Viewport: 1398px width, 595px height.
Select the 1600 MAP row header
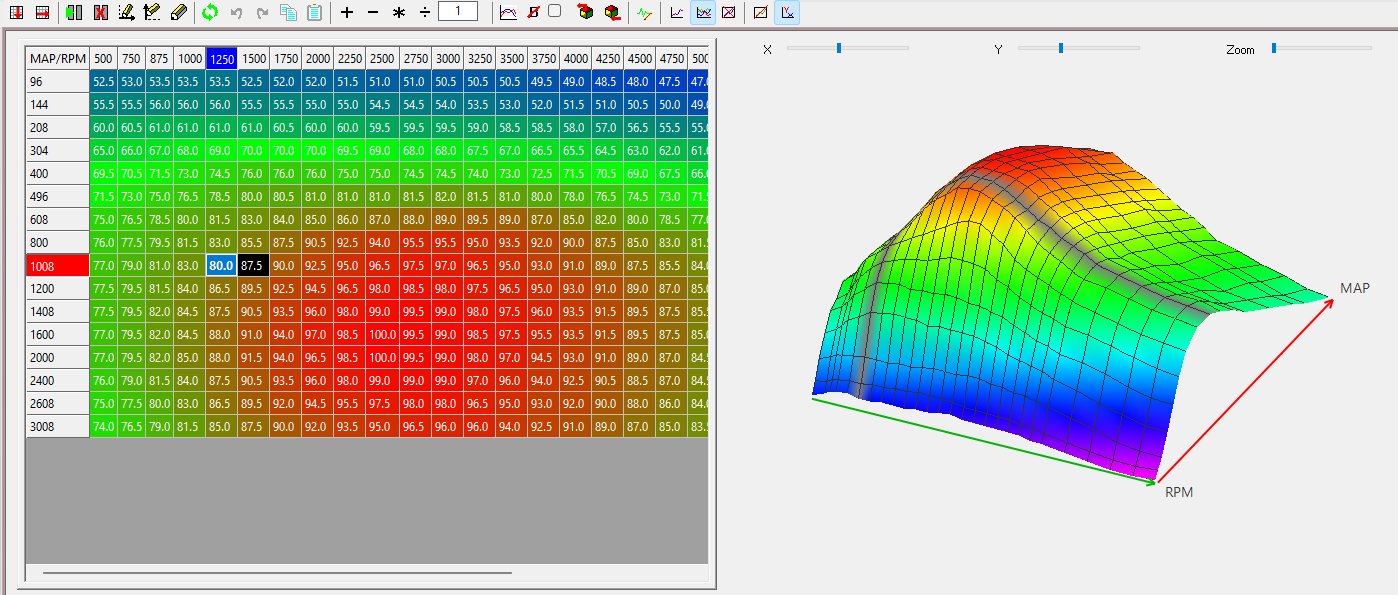pos(57,335)
